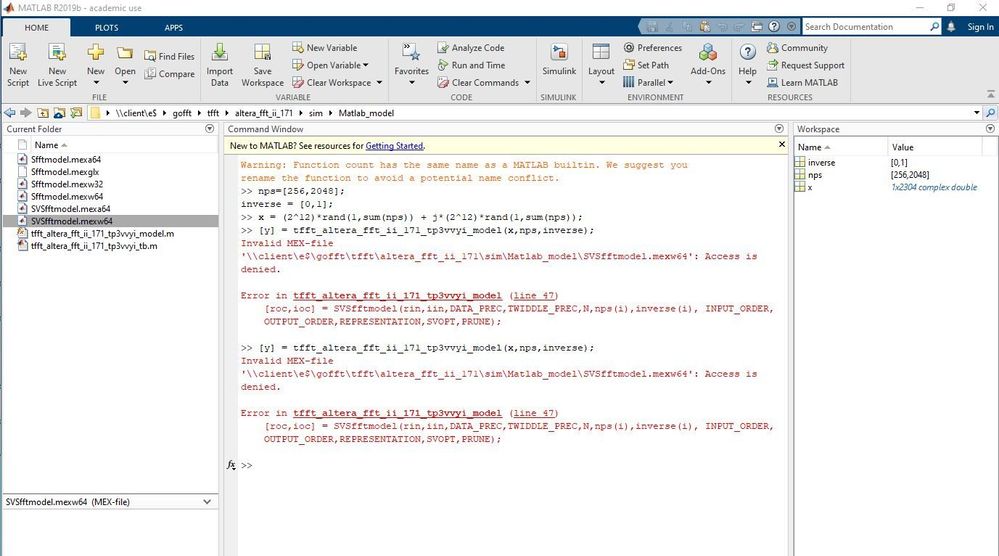
Task: Open Community resources
Action: click(797, 48)
